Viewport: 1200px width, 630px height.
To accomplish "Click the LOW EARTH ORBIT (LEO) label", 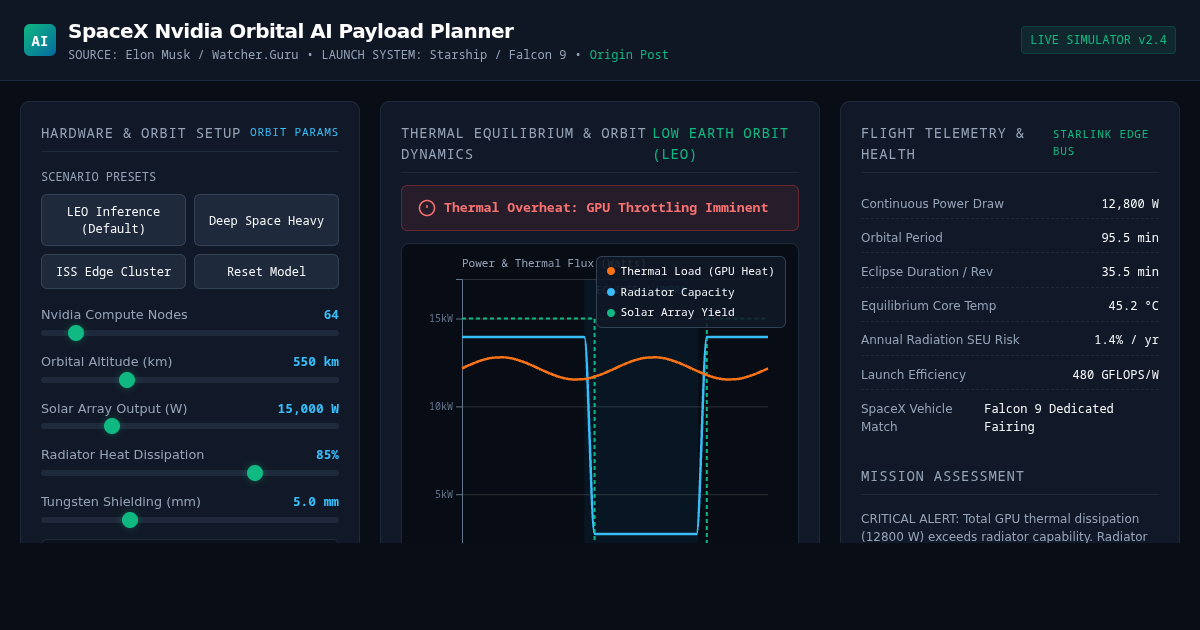I will coord(721,144).
